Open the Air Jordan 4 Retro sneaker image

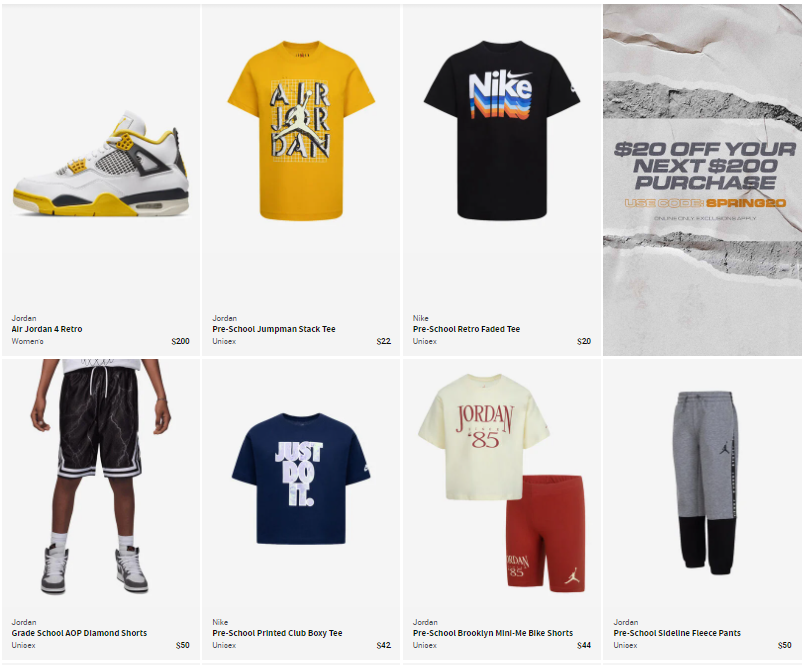(101, 163)
